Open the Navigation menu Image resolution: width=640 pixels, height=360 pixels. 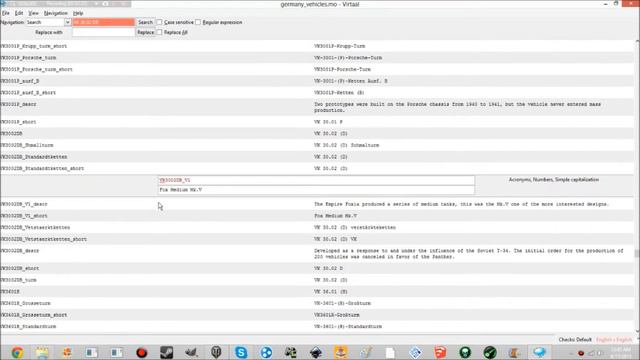pos(56,13)
